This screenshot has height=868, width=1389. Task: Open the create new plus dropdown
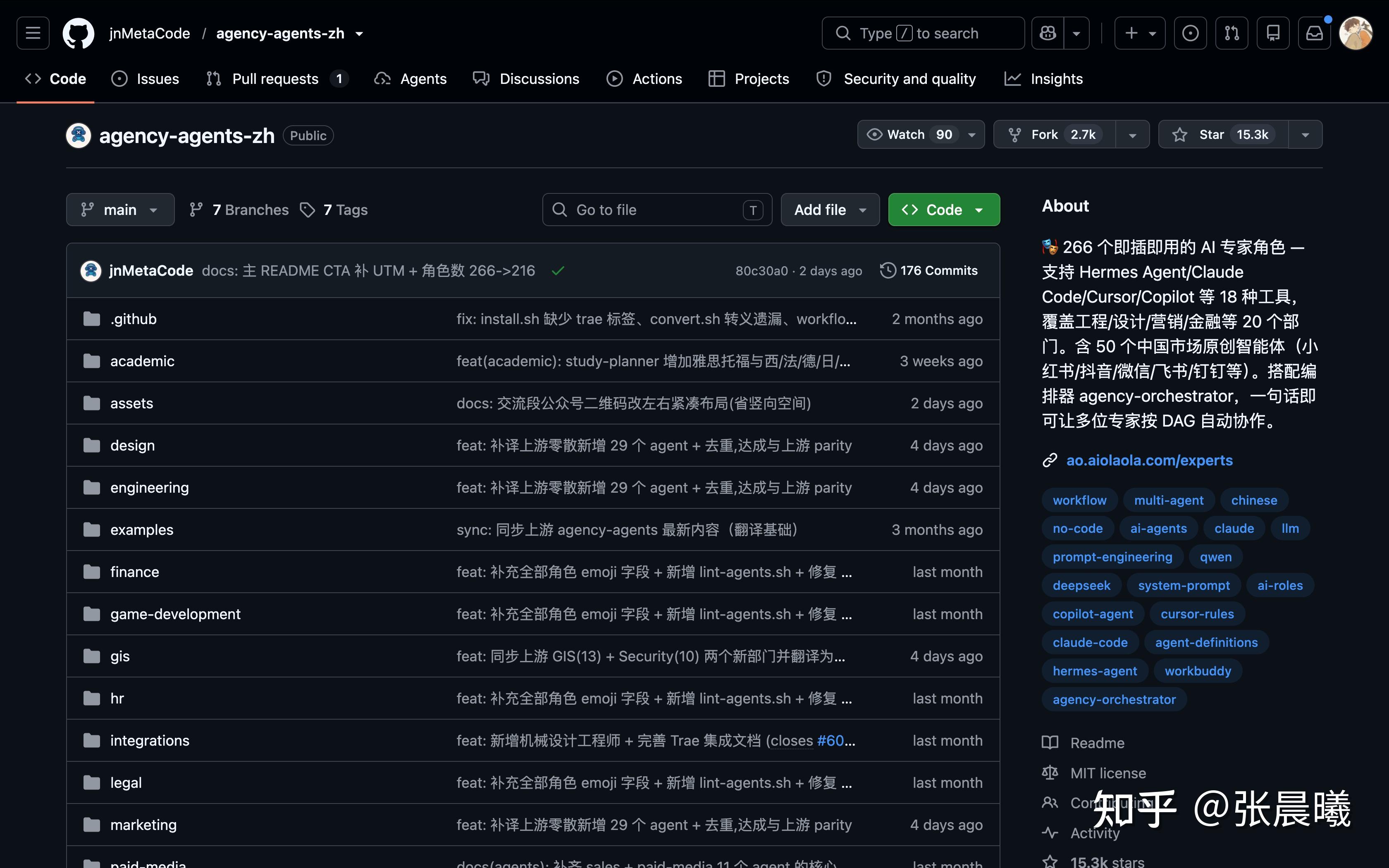[1140, 33]
